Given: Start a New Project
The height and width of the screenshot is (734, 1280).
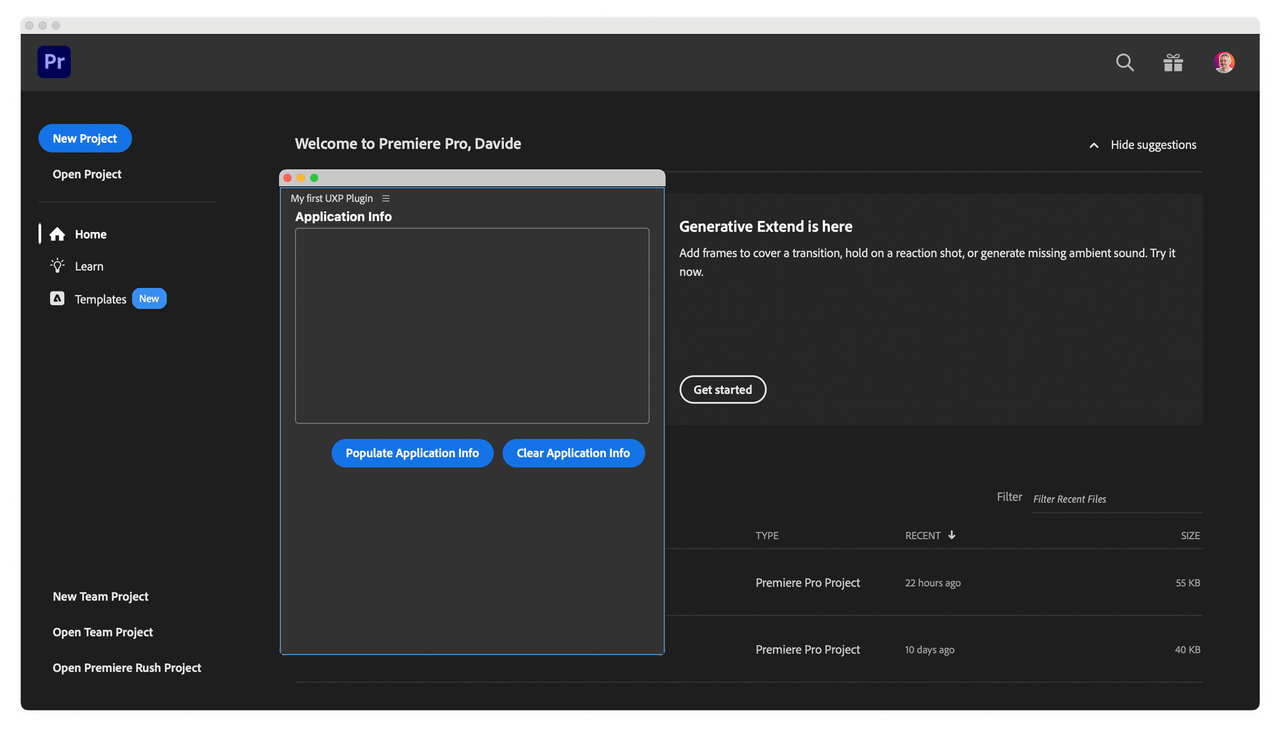Looking at the screenshot, I should [x=84, y=138].
